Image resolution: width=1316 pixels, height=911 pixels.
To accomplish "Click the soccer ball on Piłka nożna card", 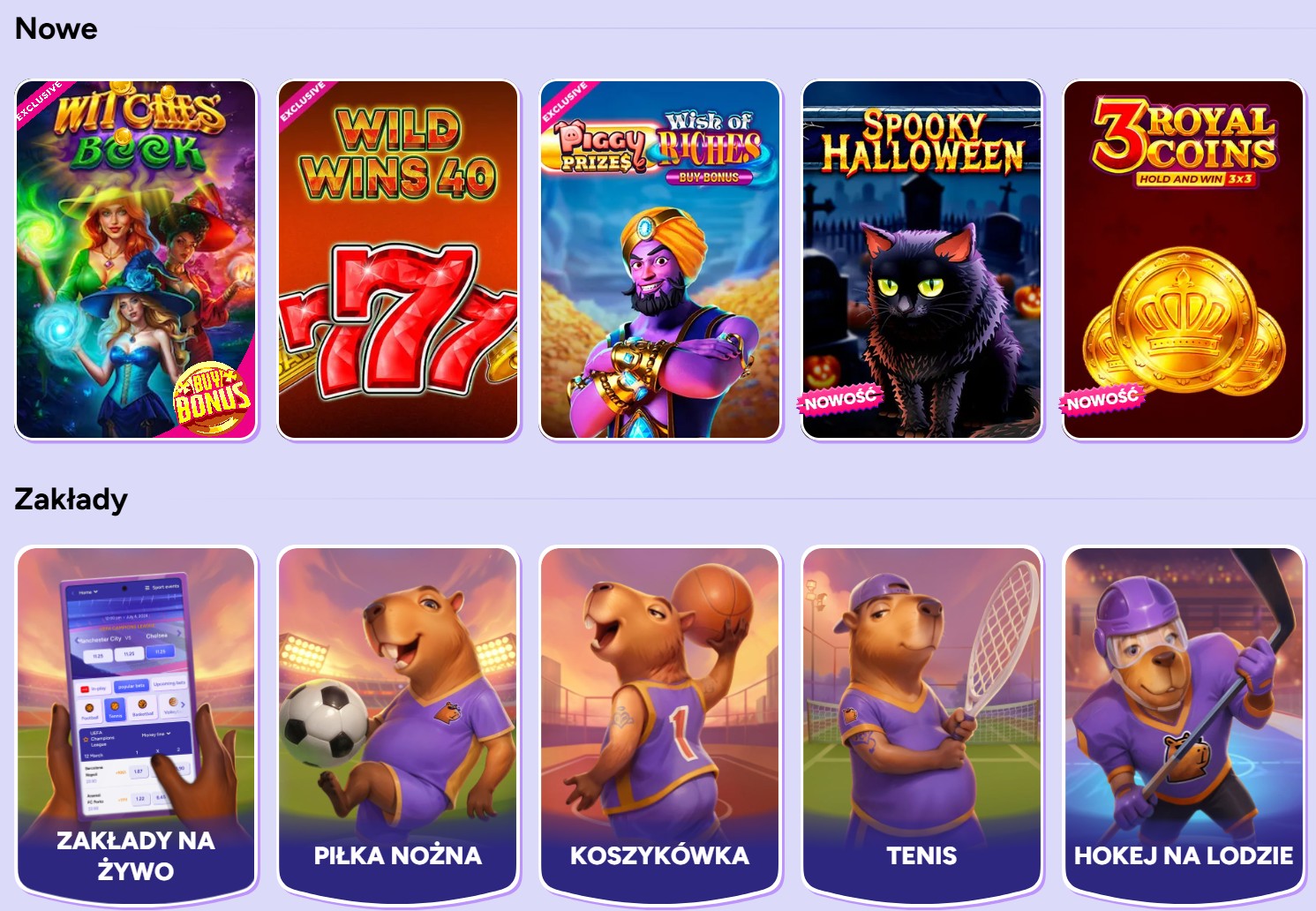I will (x=324, y=723).
